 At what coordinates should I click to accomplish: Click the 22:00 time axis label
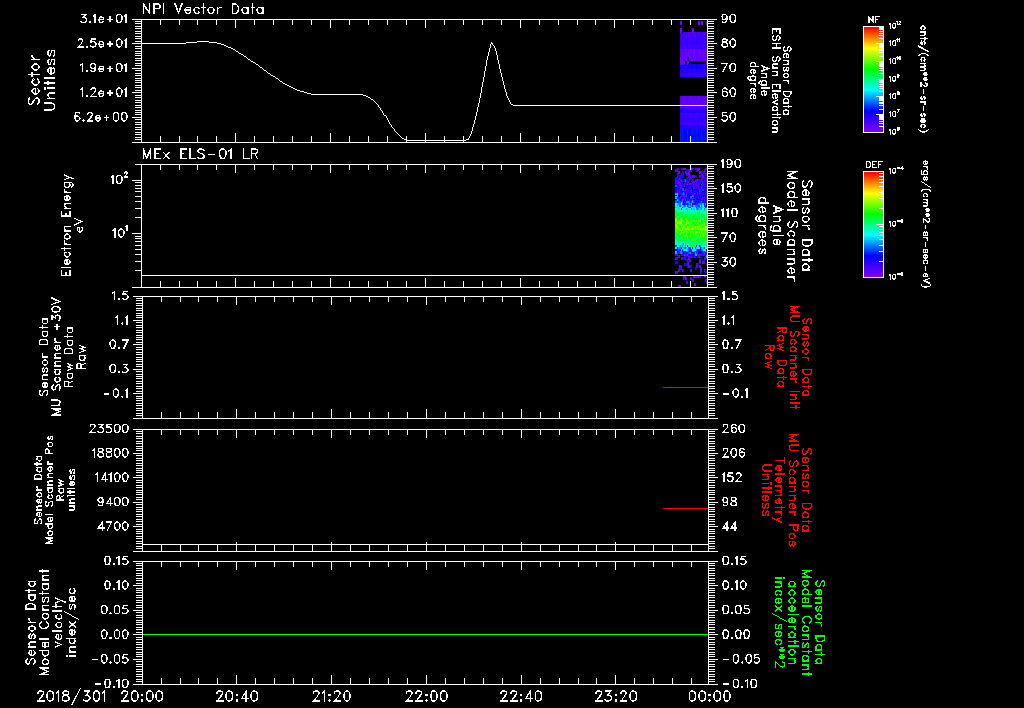tap(426, 696)
